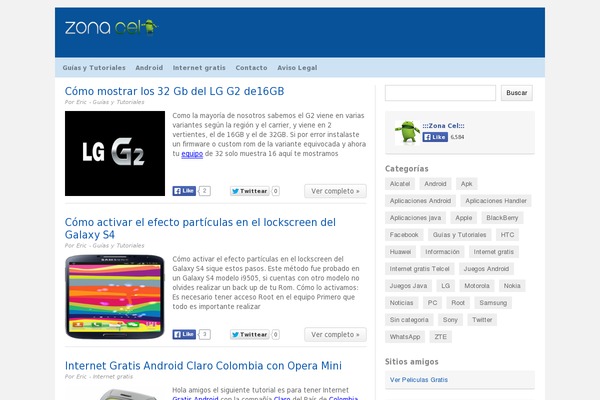Select the Facebook category tag
The width and height of the screenshot is (600, 400).
[404, 235]
